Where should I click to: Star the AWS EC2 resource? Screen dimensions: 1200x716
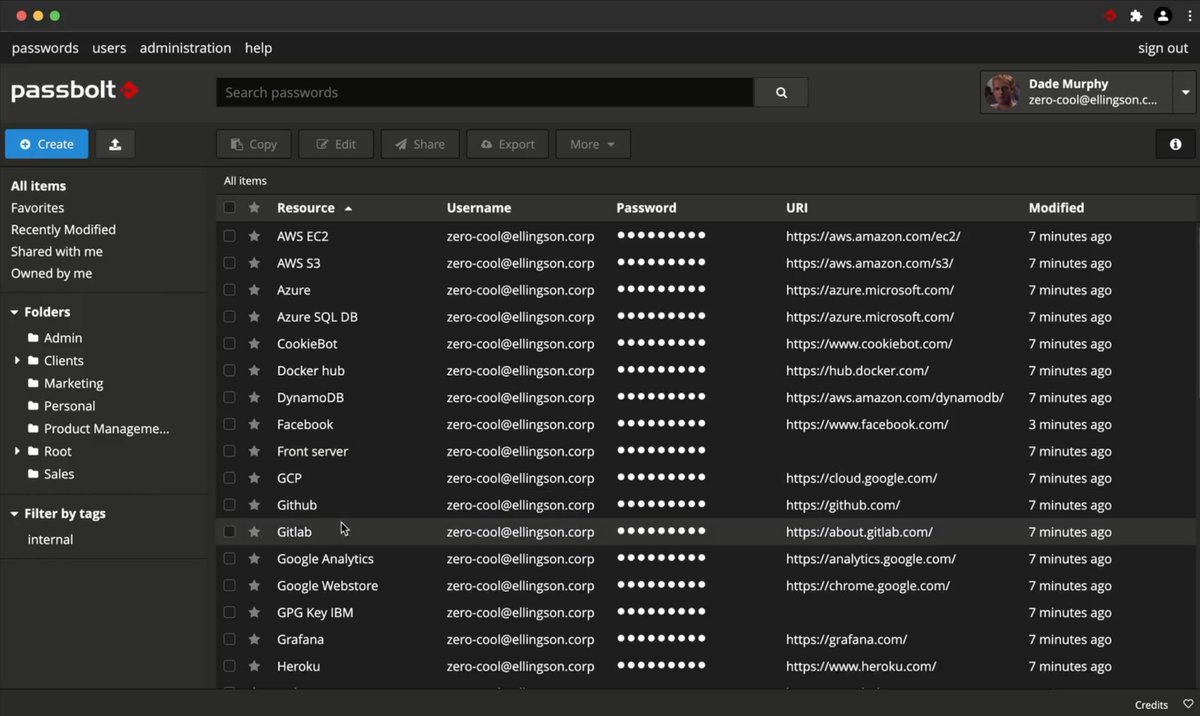(254, 236)
